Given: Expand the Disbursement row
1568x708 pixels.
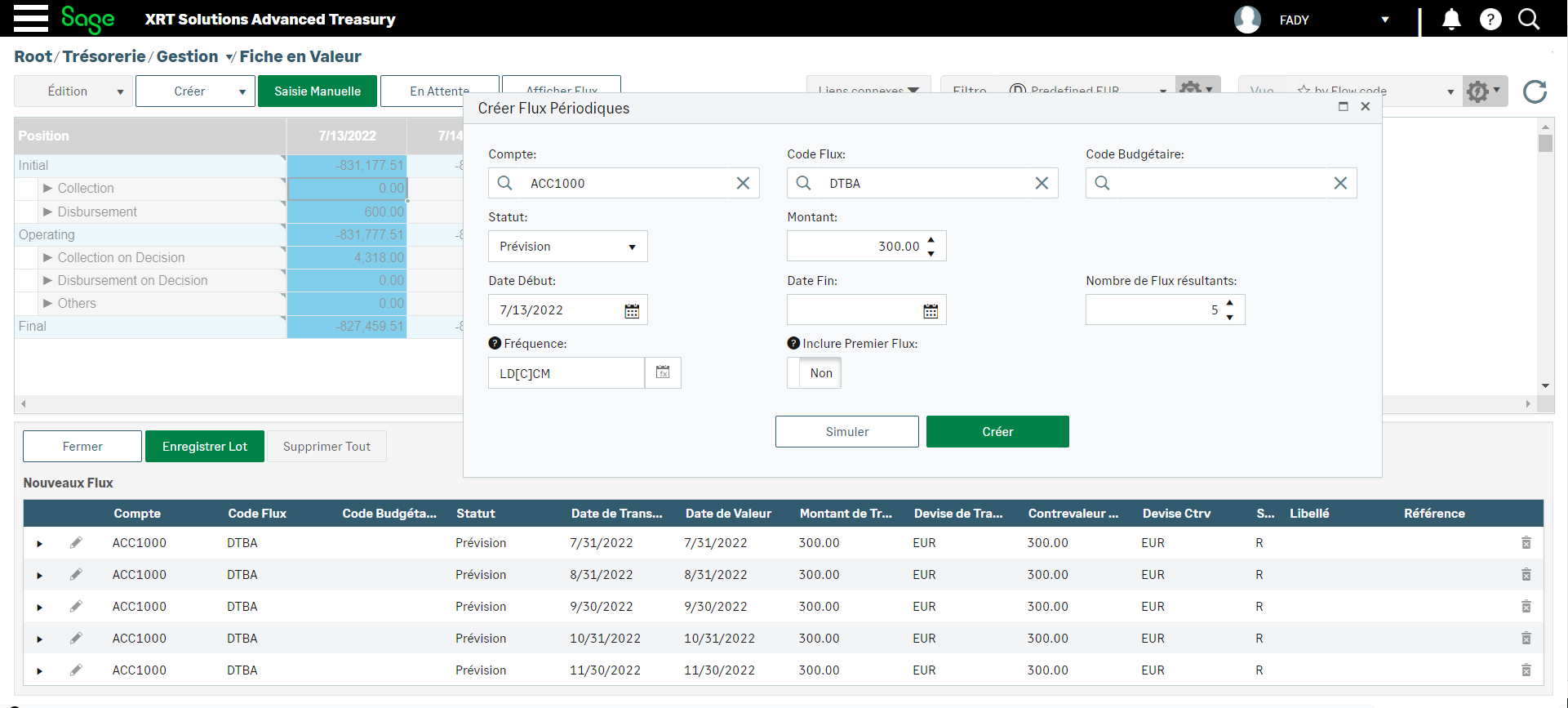Looking at the screenshot, I should pyautogui.click(x=47, y=212).
